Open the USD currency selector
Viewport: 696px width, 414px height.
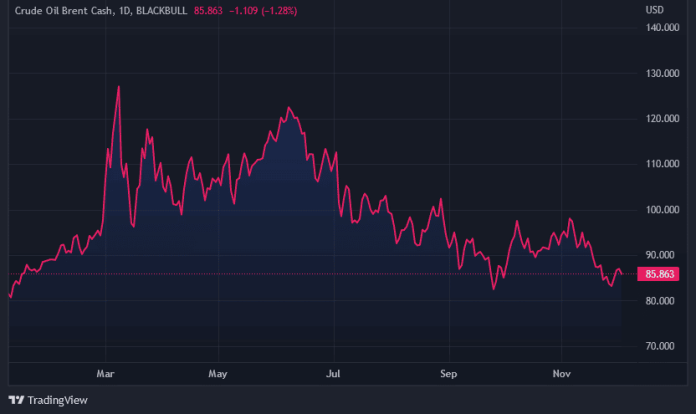click(655, 10)
